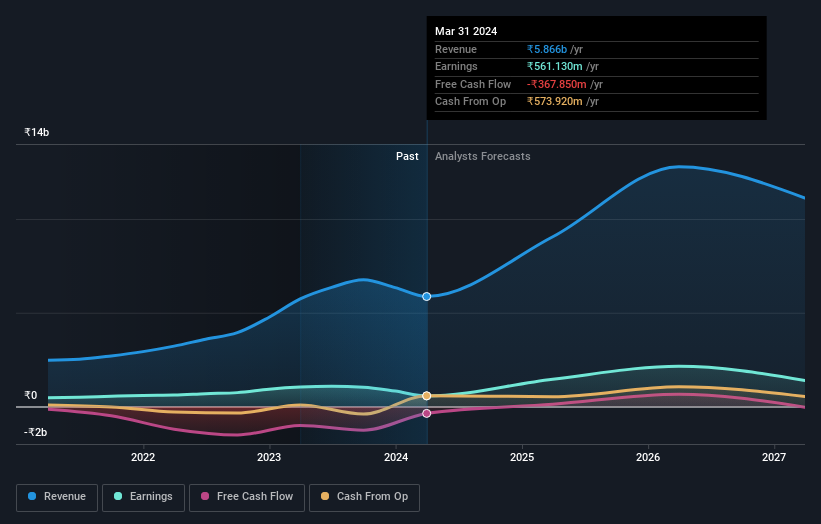Click the 2022 x-axis label
Screen dimensions: 821x524
click(x=143, y=457)
